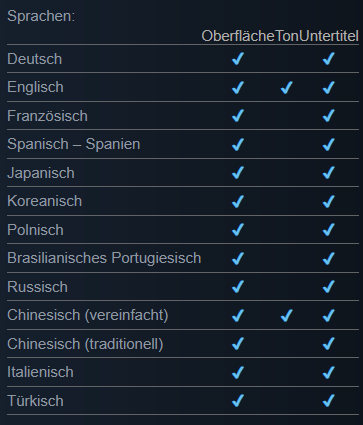
Task: Click the Französisch subtitle checkmark
Action: point(329,116)
